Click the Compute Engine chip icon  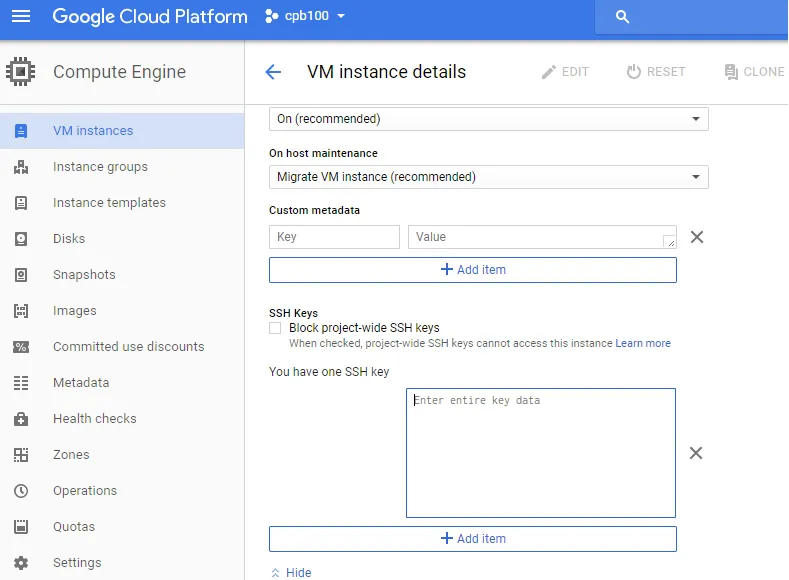coord(21,72)
